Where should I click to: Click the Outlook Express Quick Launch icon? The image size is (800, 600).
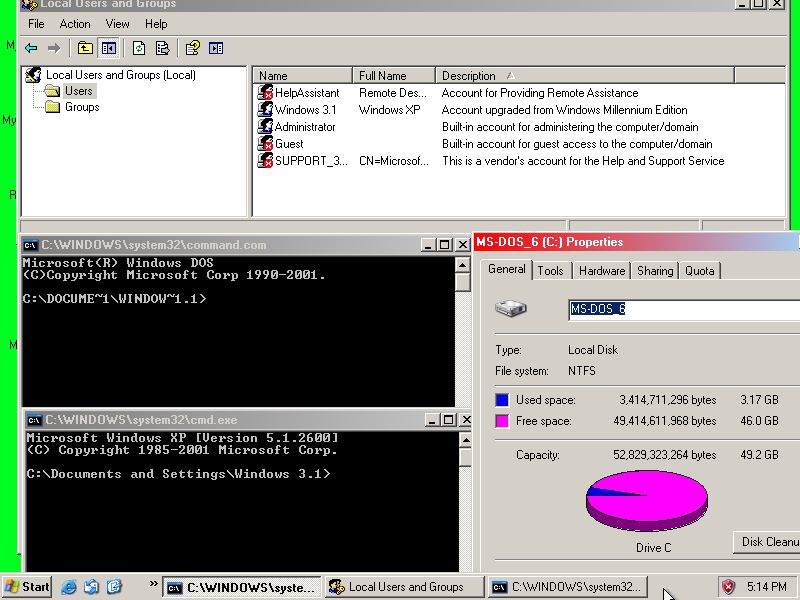[91, 587]
